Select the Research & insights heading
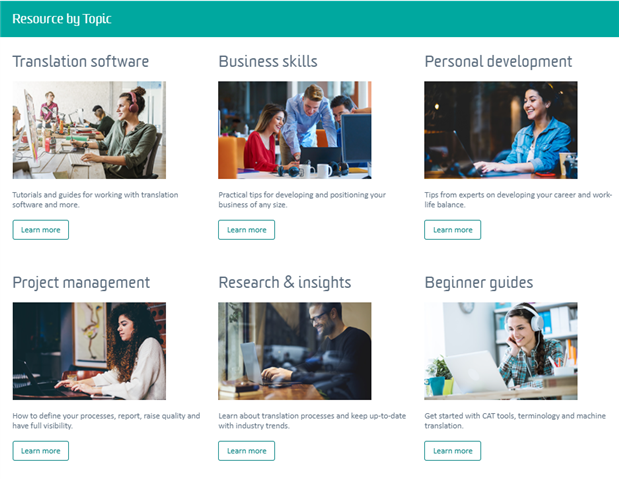 click(285, 283)
